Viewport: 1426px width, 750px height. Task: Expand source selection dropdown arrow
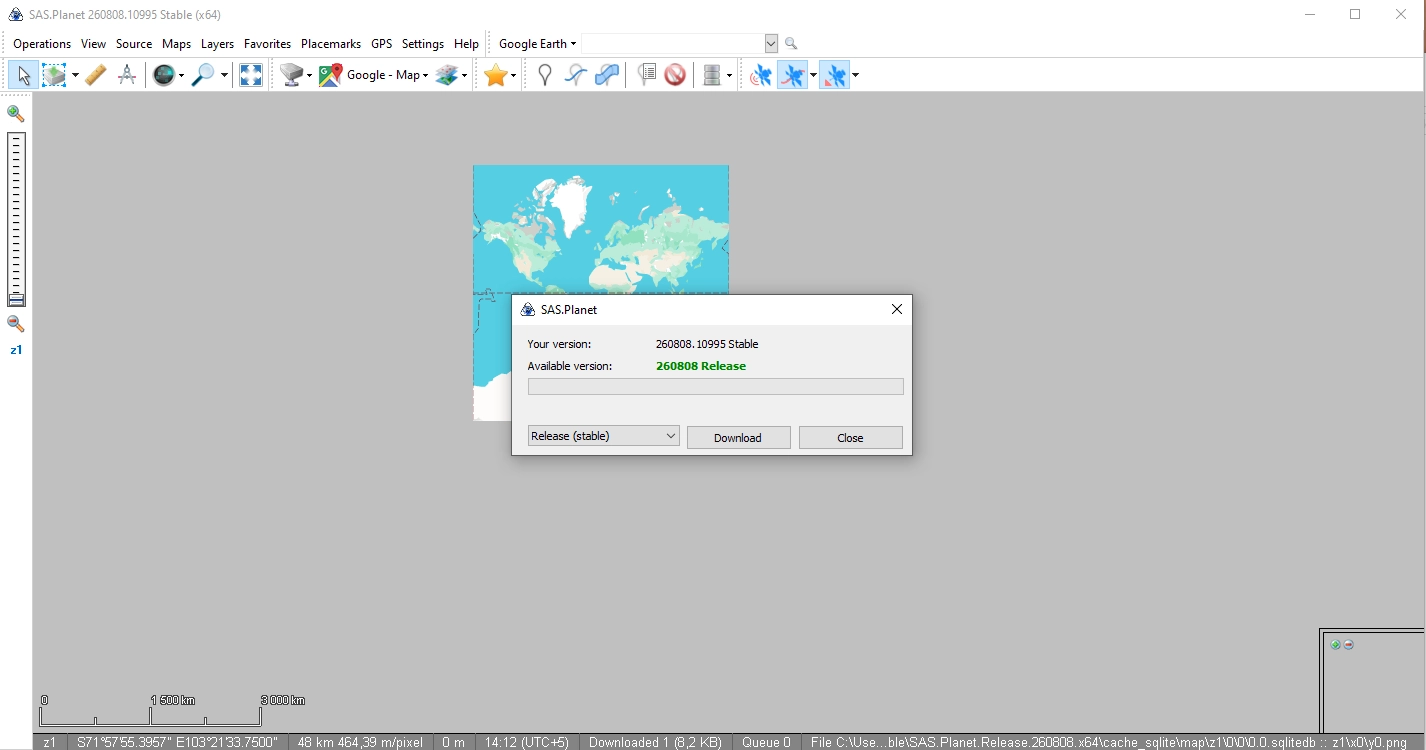(309, 75)
